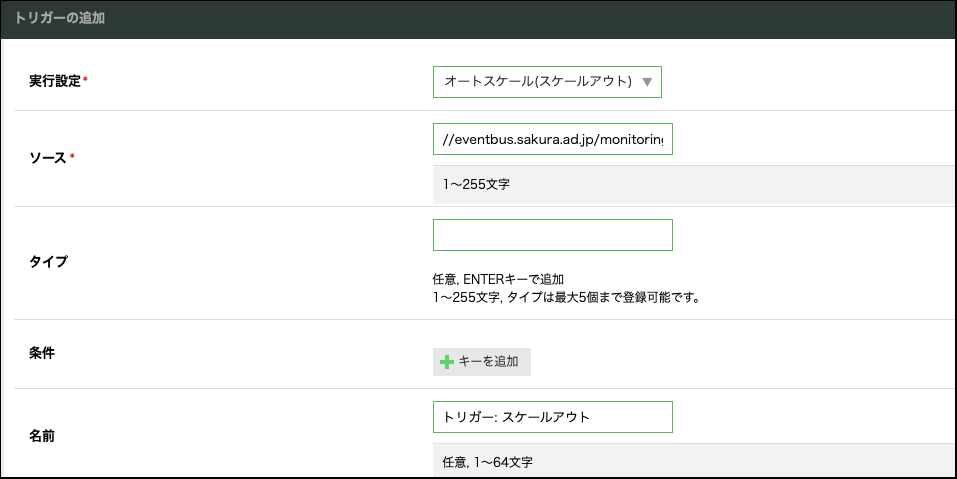Click the red asterisk beside 実行設定
This screenshot has width=957, height=479.
tap(85, 80)
